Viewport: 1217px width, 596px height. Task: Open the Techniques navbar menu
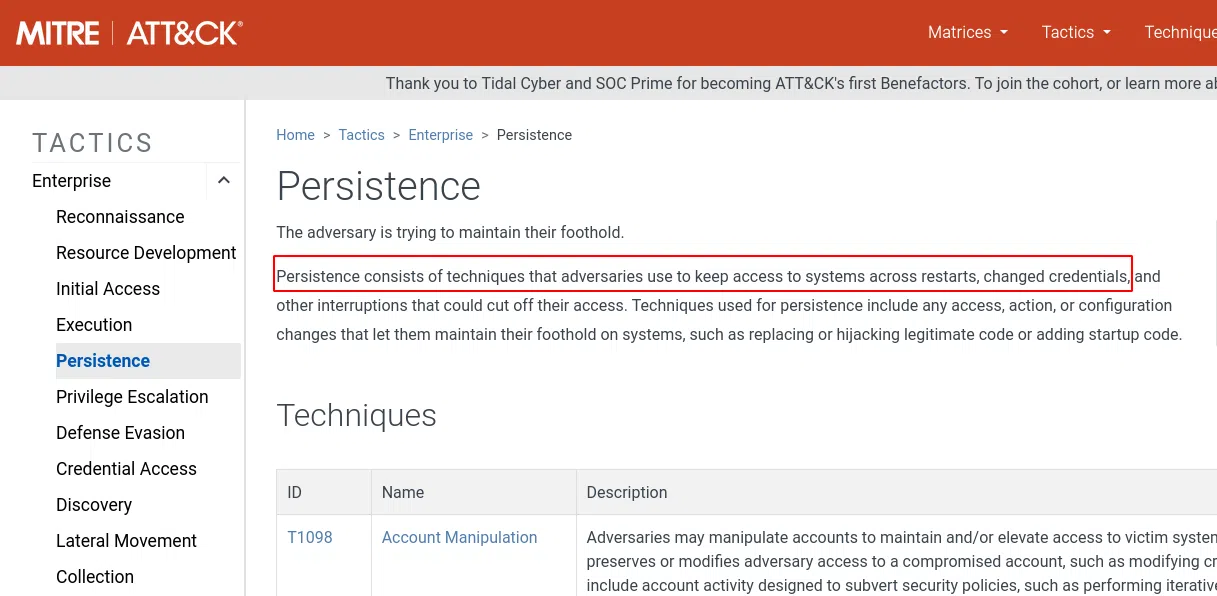click(1180, 32)
